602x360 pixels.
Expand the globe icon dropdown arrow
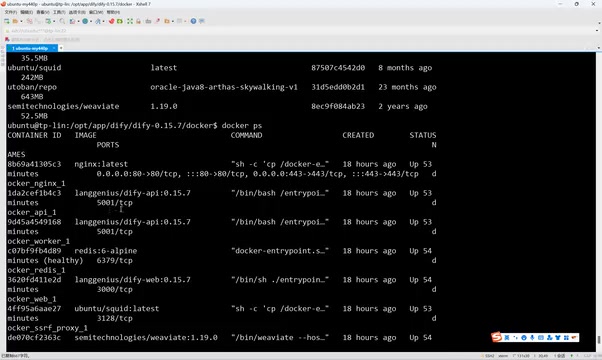click(91, 21)
